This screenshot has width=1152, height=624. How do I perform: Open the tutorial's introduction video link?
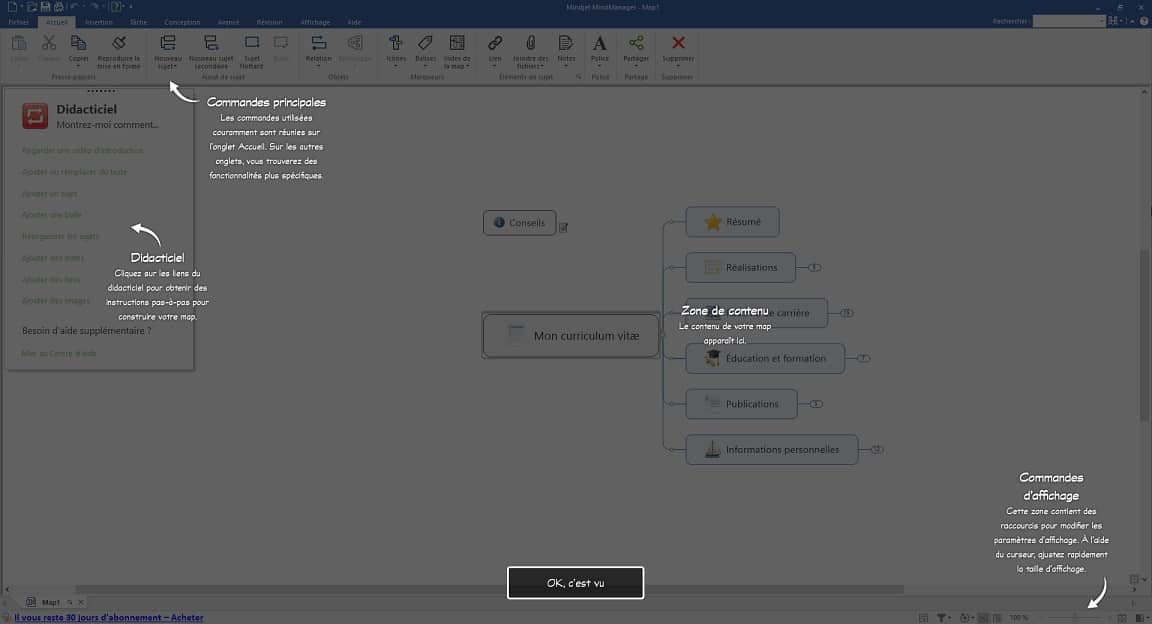(x=82, y=151)
